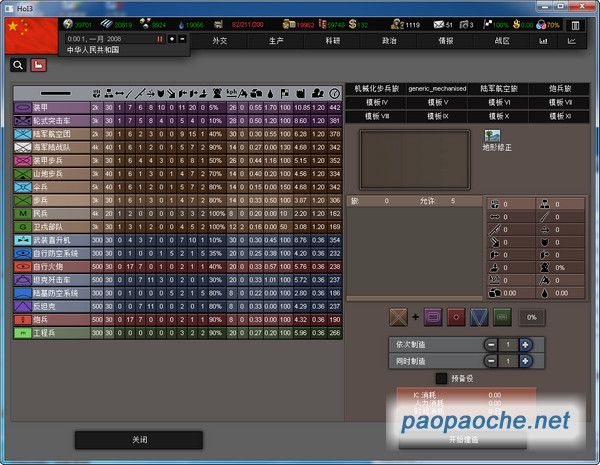Click the dollar money icon in top bar
600x465 pixels.
[352, 24]
